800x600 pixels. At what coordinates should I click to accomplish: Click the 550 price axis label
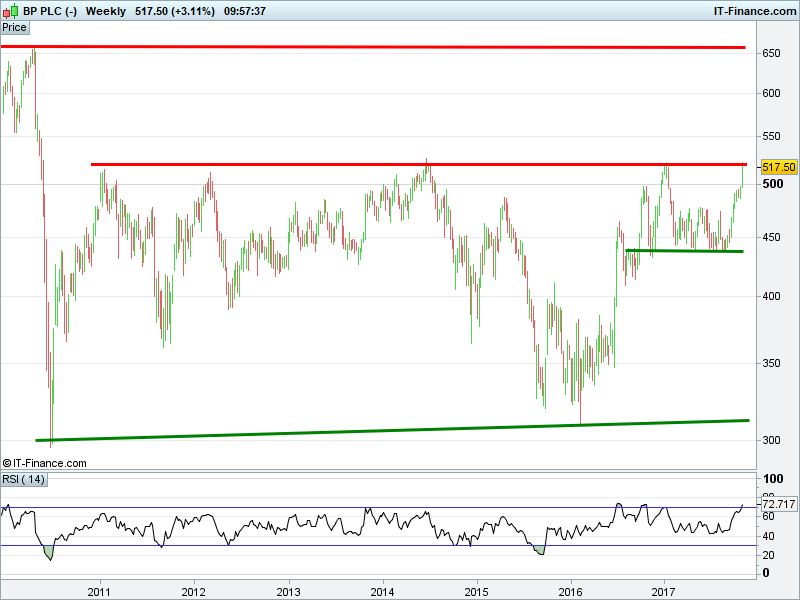(771, 136)
